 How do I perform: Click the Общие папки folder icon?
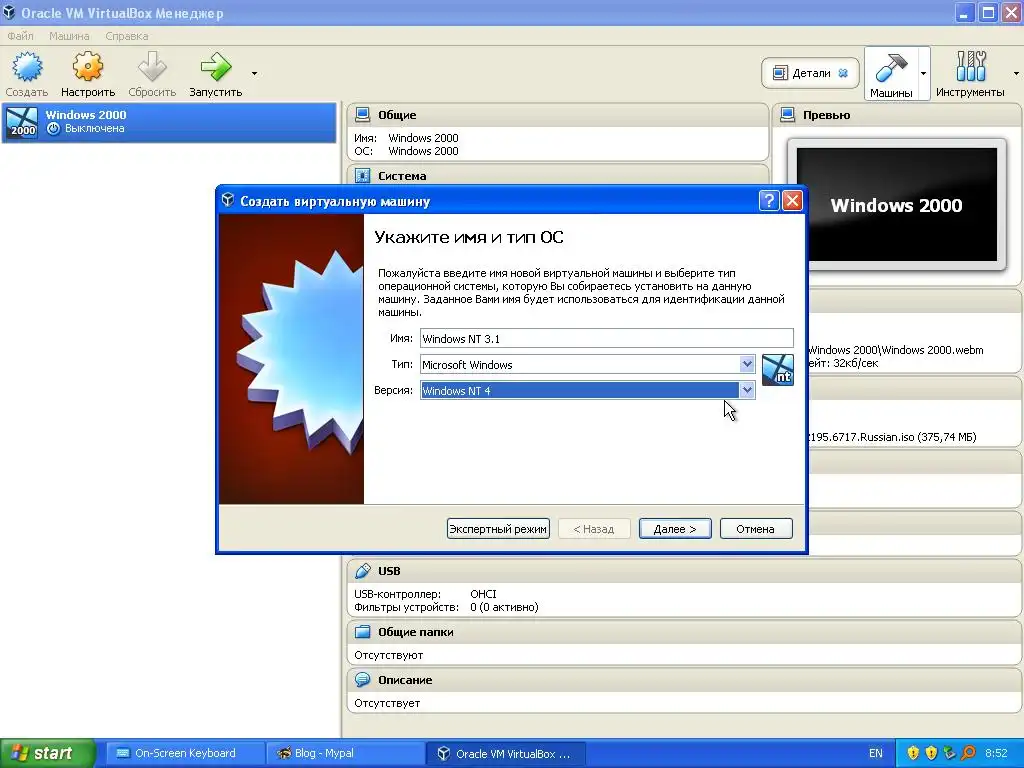pyautogui.click(x=362, y=632)
